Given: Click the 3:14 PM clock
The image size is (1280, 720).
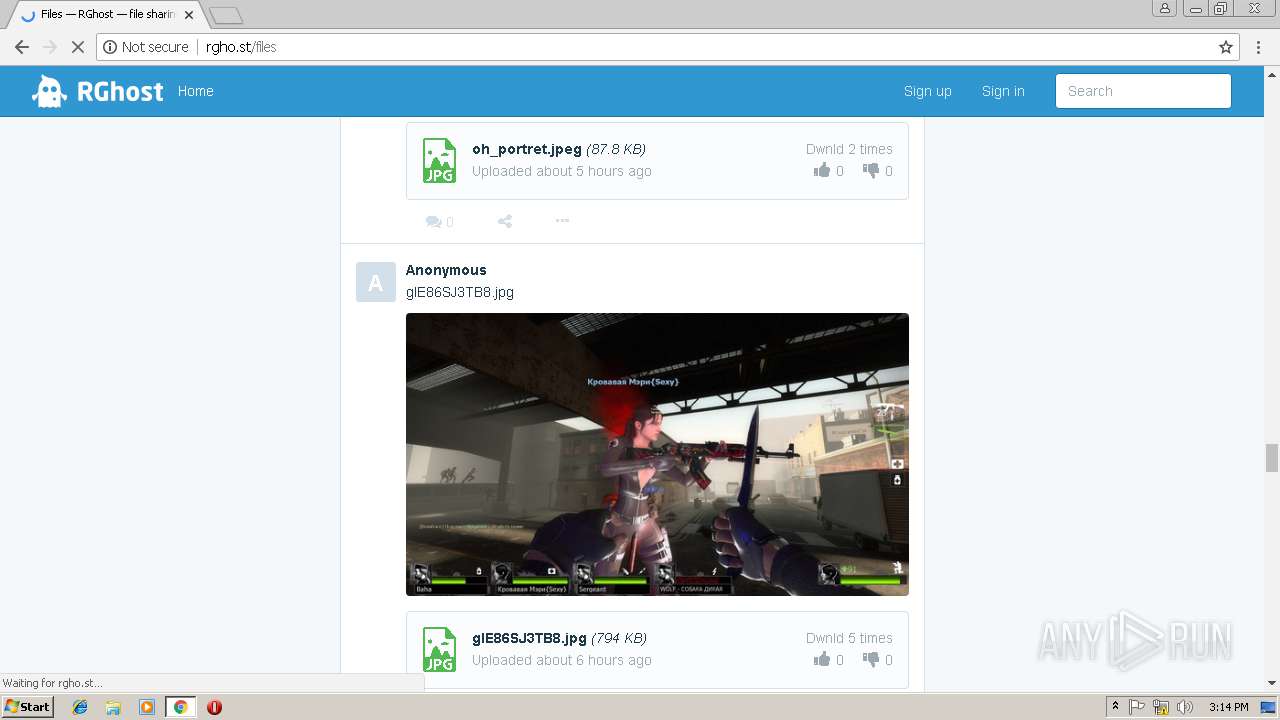Looking at the screenshot, I should (x=1228, y=707).
